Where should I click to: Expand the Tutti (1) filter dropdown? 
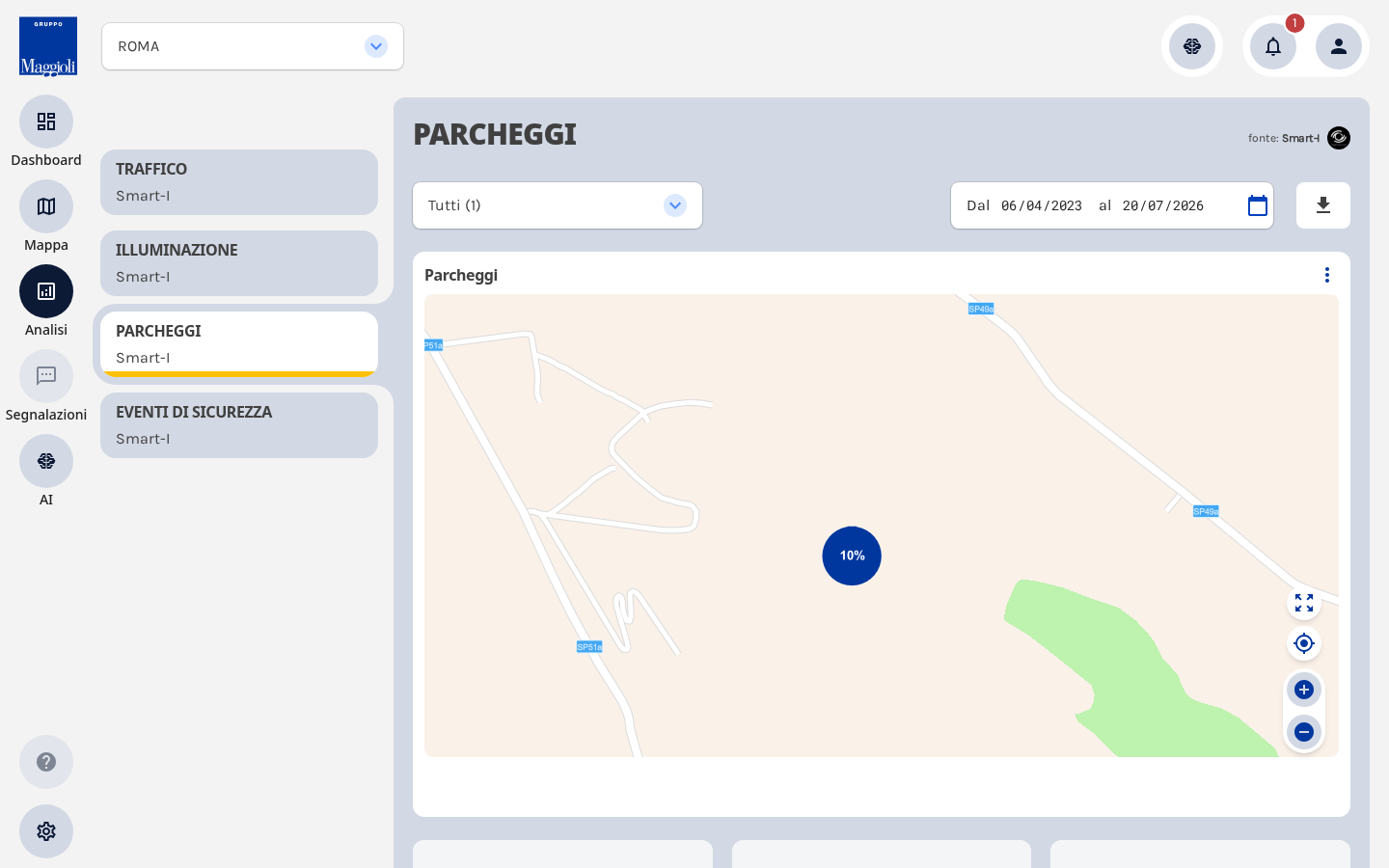(558, 205)
